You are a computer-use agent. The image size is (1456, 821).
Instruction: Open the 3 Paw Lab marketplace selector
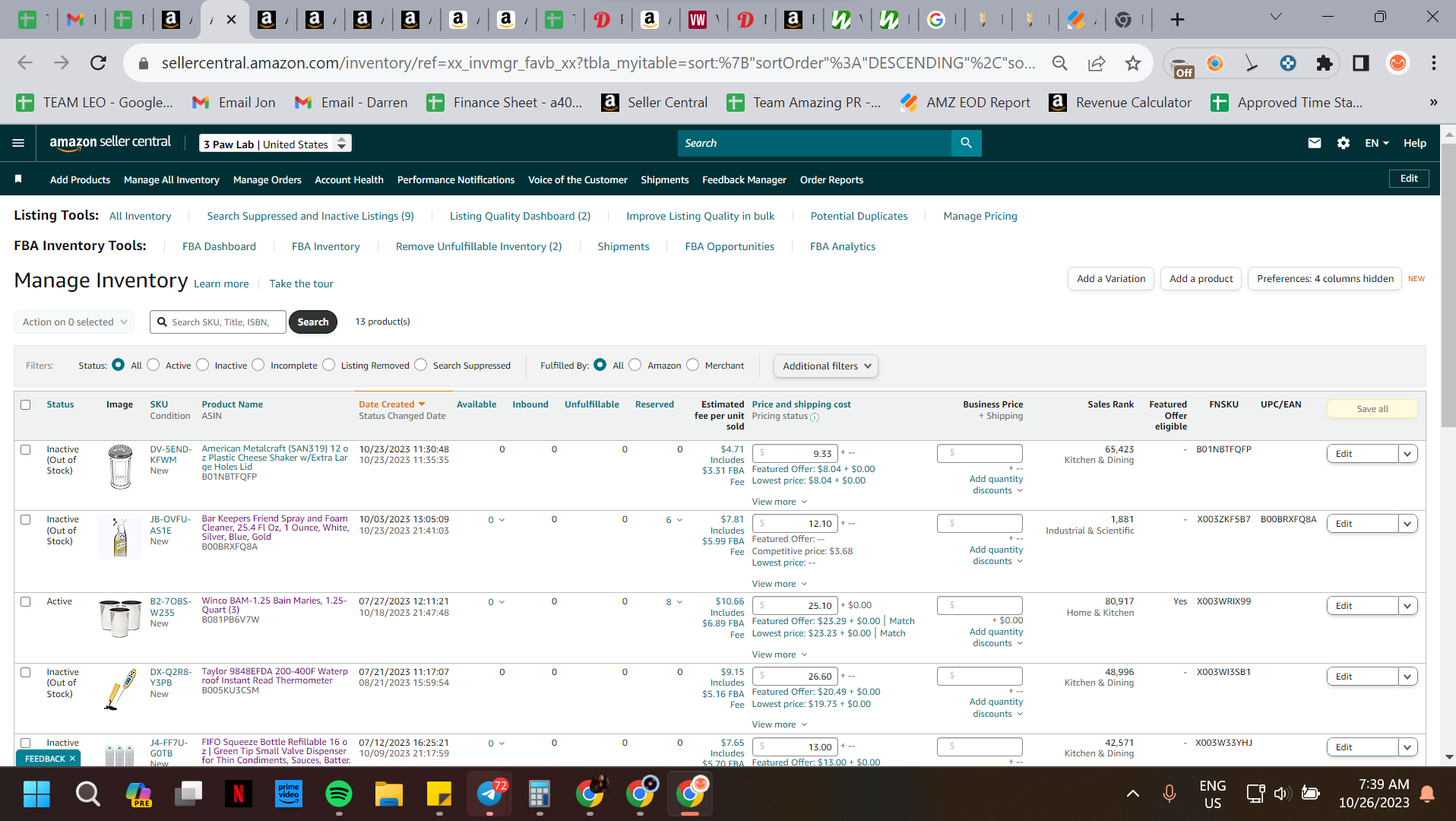[275, 144]
